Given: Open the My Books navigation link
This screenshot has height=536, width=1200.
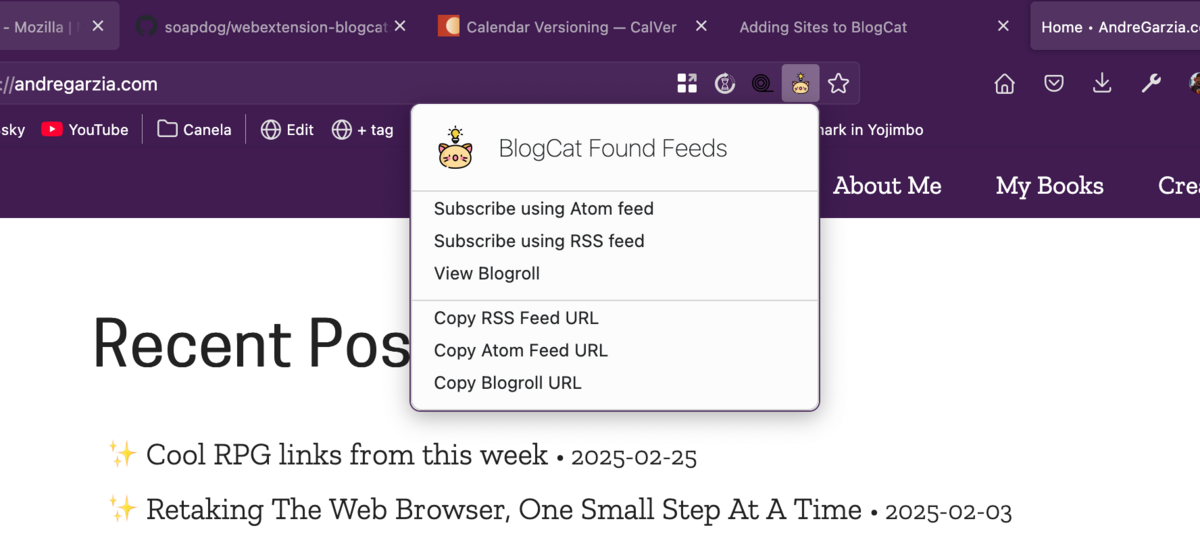Looking at the screenshot, I should tap(1050, 185).
